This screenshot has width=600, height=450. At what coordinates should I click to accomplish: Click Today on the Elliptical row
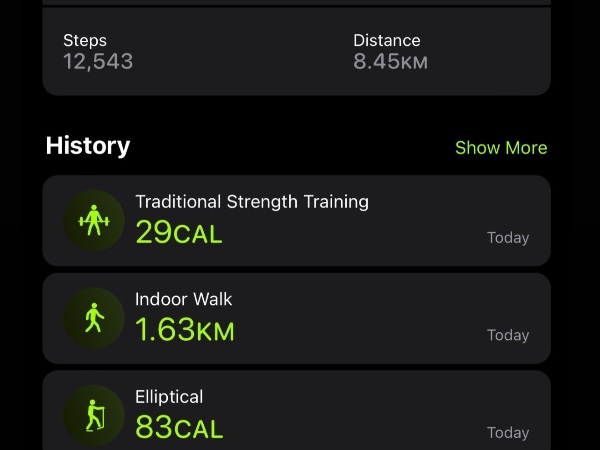point(507,433)
